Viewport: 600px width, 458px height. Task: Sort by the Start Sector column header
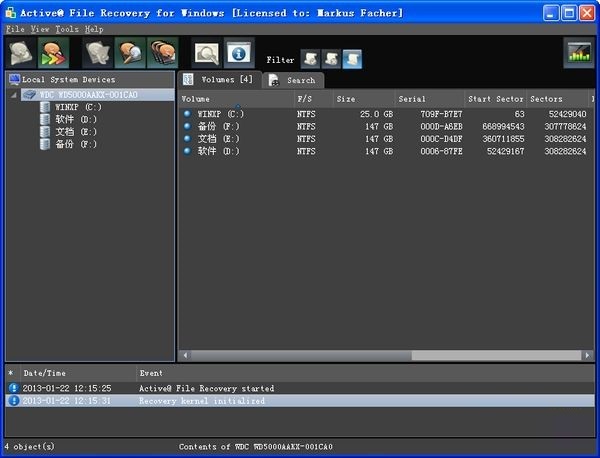click(x=496, y=99)
